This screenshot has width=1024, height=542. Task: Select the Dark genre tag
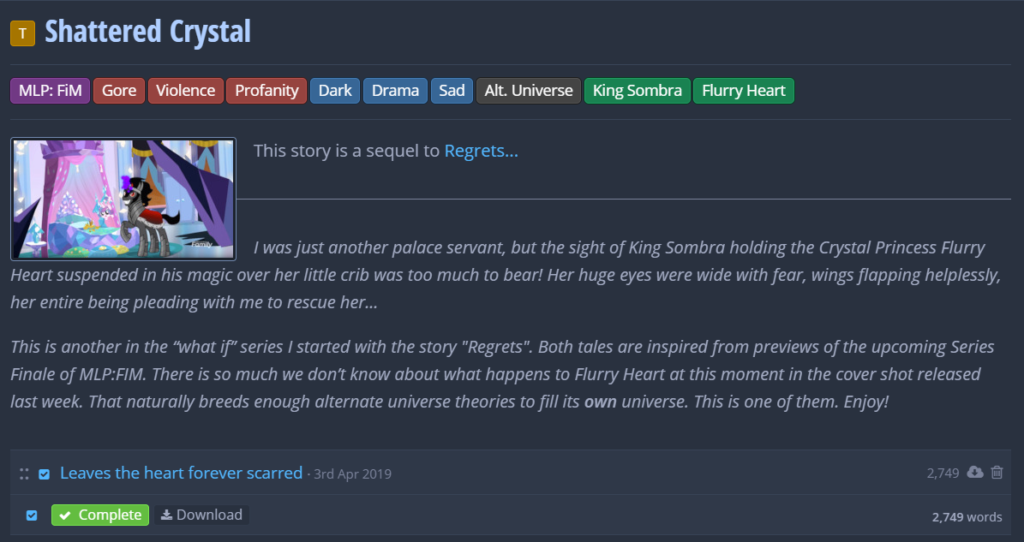335,91
